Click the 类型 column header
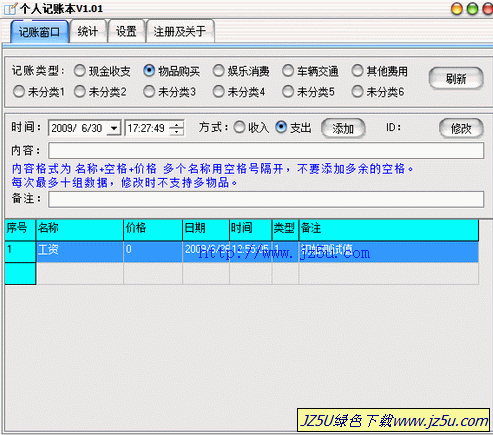Viewport: 493px width, 435px height. point(286,230)
